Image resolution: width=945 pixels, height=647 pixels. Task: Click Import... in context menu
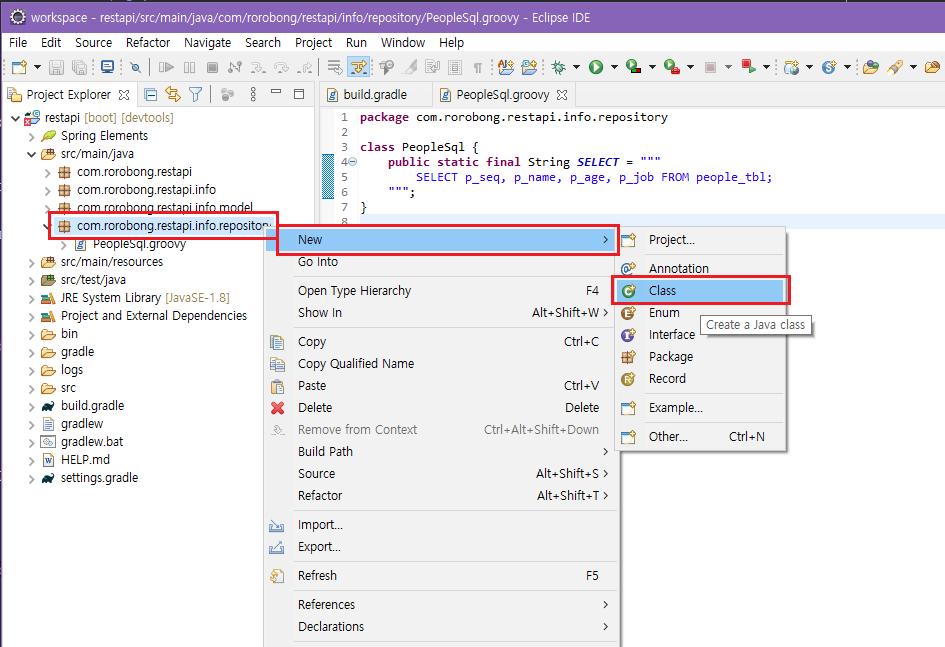click(441, 525)
